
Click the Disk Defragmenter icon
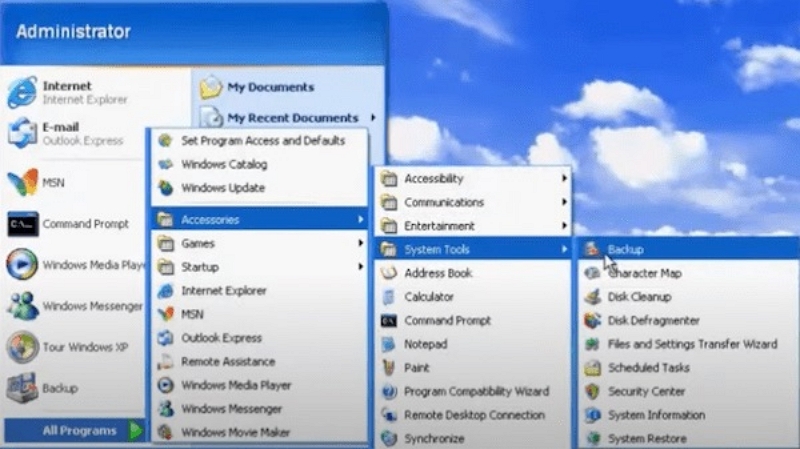coord(592,320)
